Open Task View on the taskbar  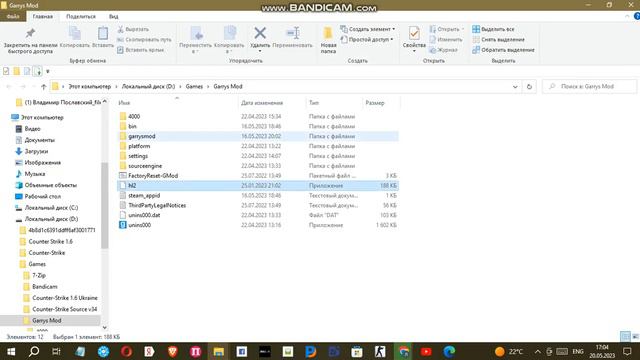coord(56,351)
